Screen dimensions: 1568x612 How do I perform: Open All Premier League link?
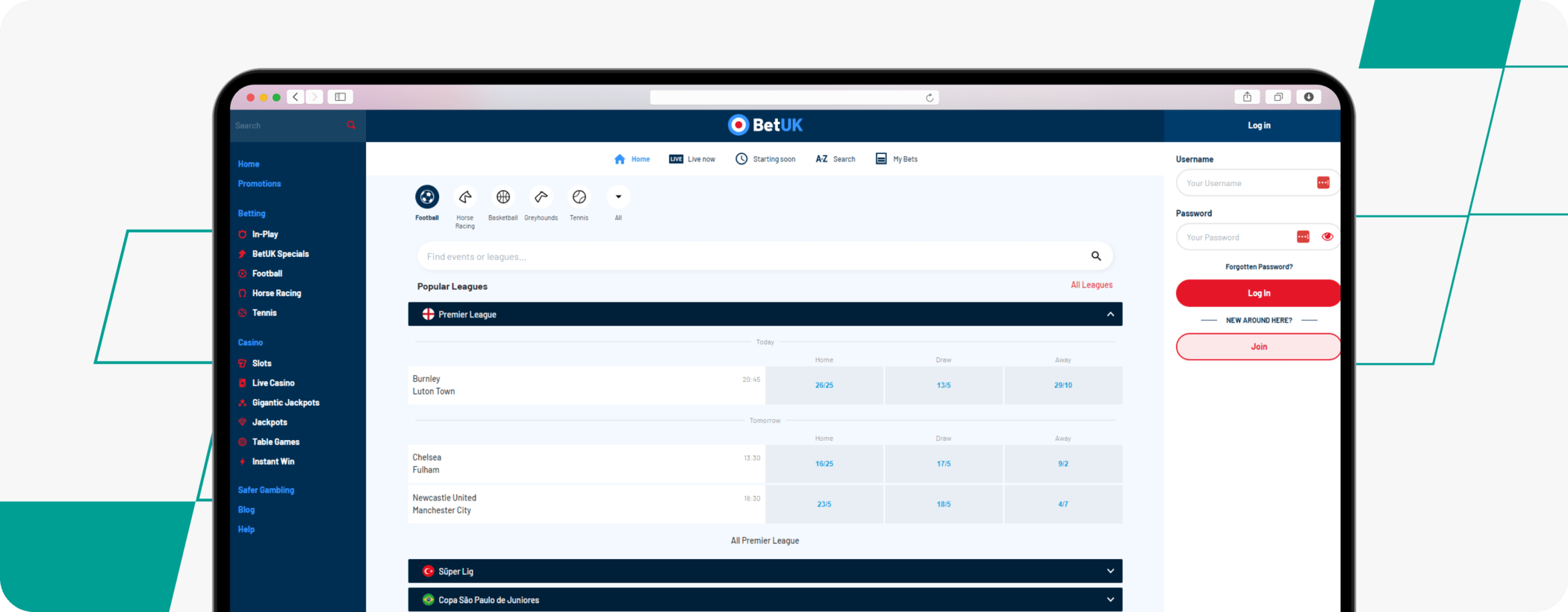pos(765,541)
